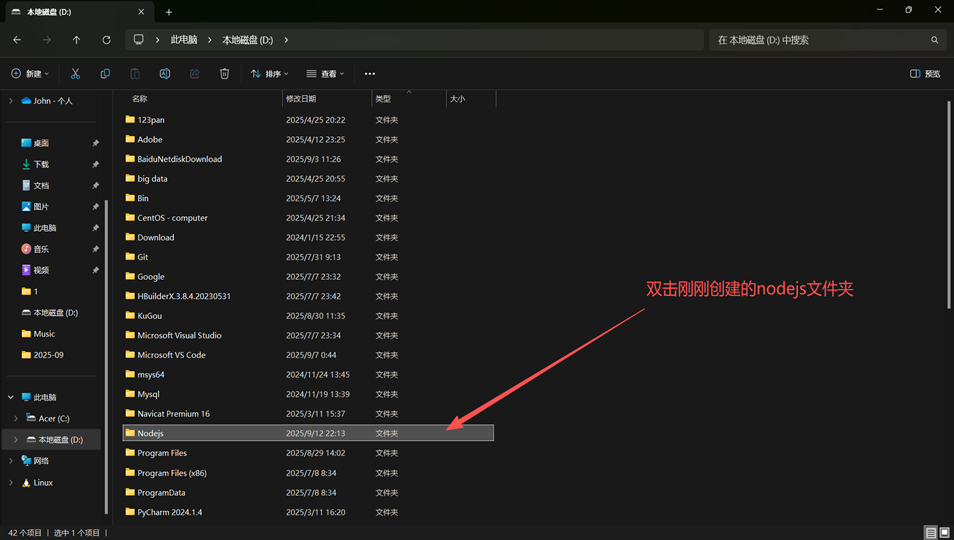Open the 排序 sort dropdown
Viewport: 954px width, 540px height.
point(270,74)
